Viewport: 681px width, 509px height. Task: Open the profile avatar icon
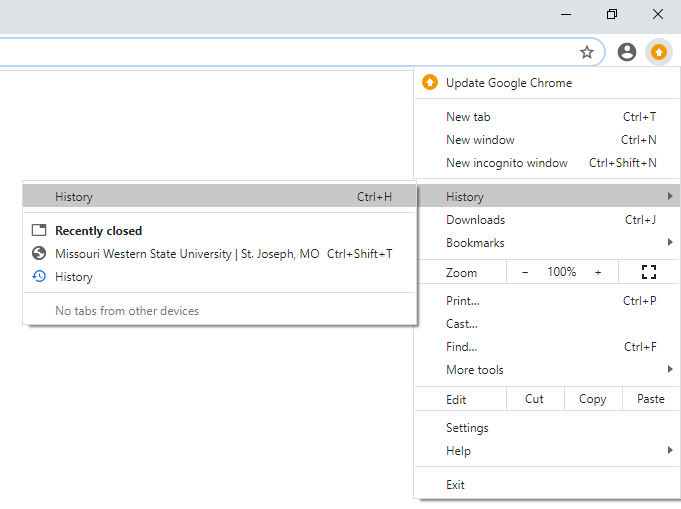[627, 52]
